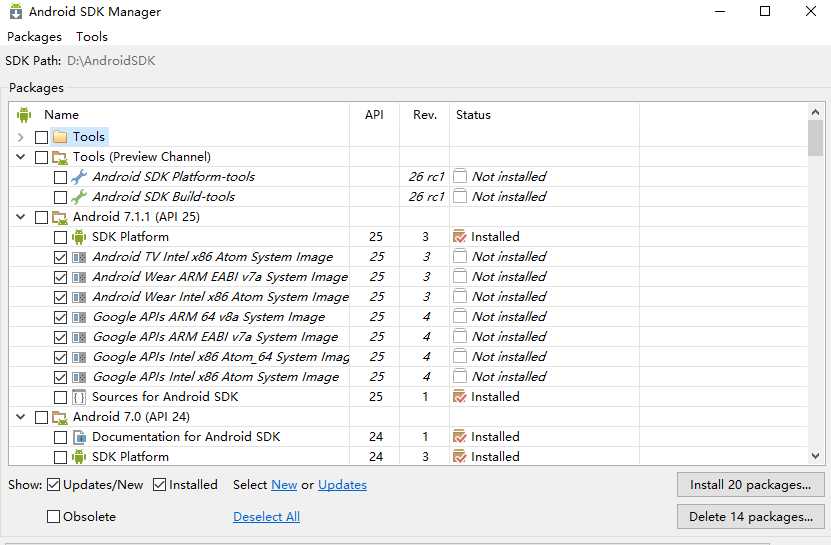Toggle the Installed show filter checkbox
831x545 pixels.
(160, 485)
